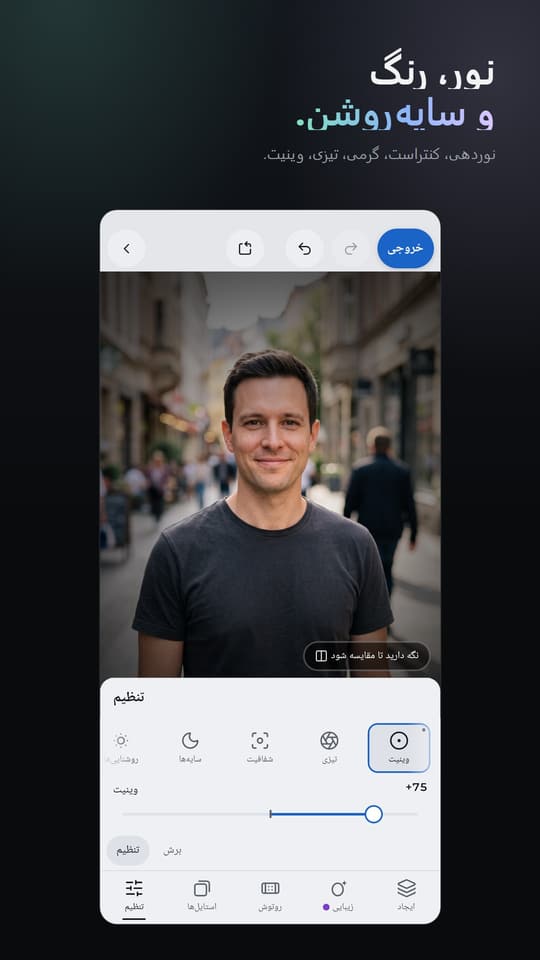
Task: Open the روتوش retouch tab
Action: click(270, 896)
